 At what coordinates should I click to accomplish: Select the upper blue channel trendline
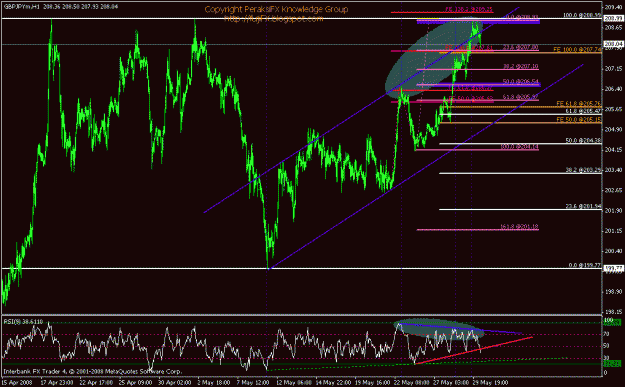(x=361, y=110)
